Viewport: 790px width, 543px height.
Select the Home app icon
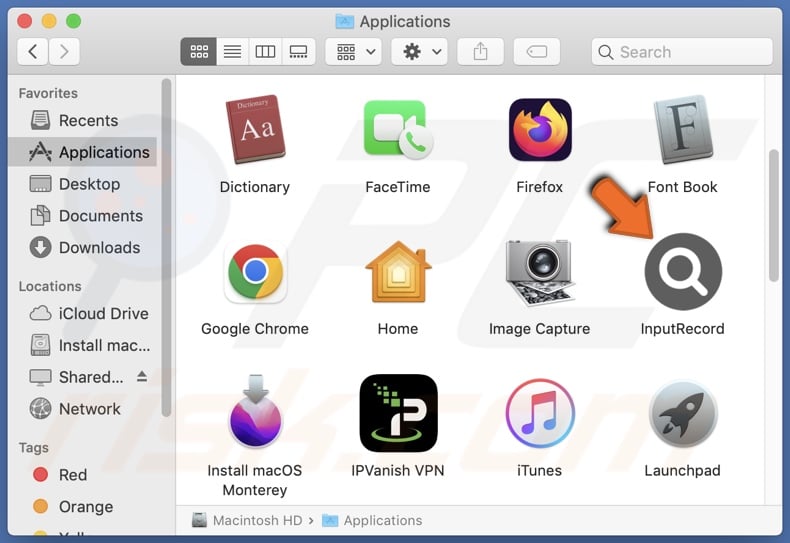(398, 272)
